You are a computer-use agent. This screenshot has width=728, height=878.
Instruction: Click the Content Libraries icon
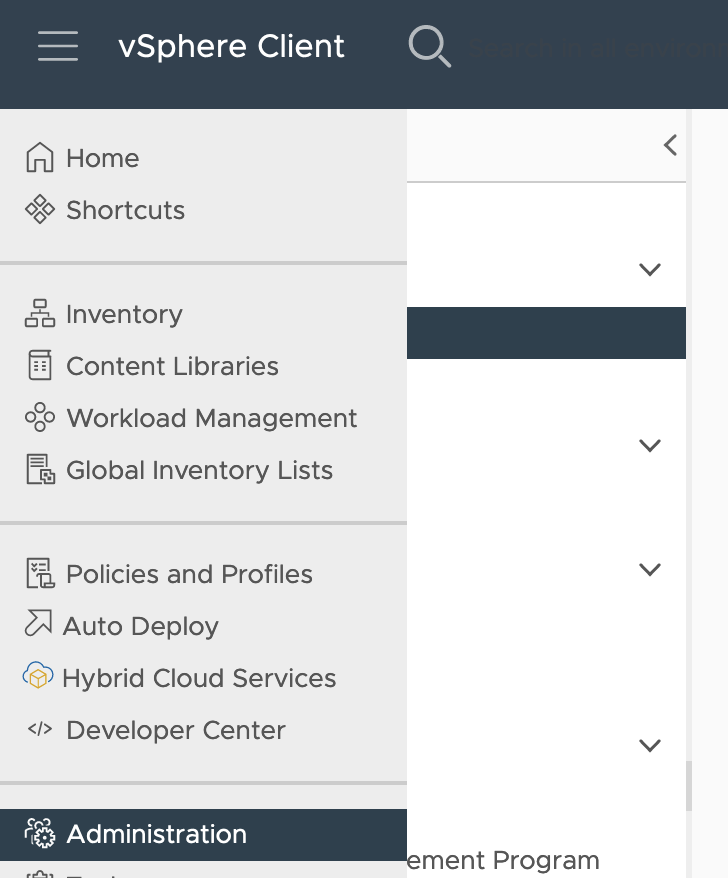pyautogui.click(x=40, y=366)
